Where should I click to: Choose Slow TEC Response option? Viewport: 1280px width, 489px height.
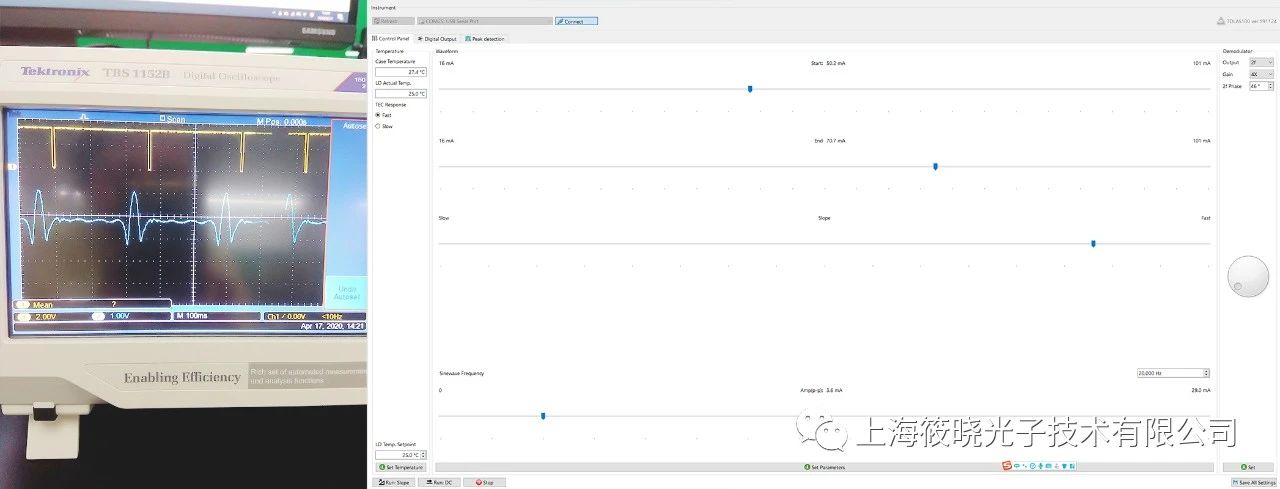pyautogui.click(x=377, y=126)
